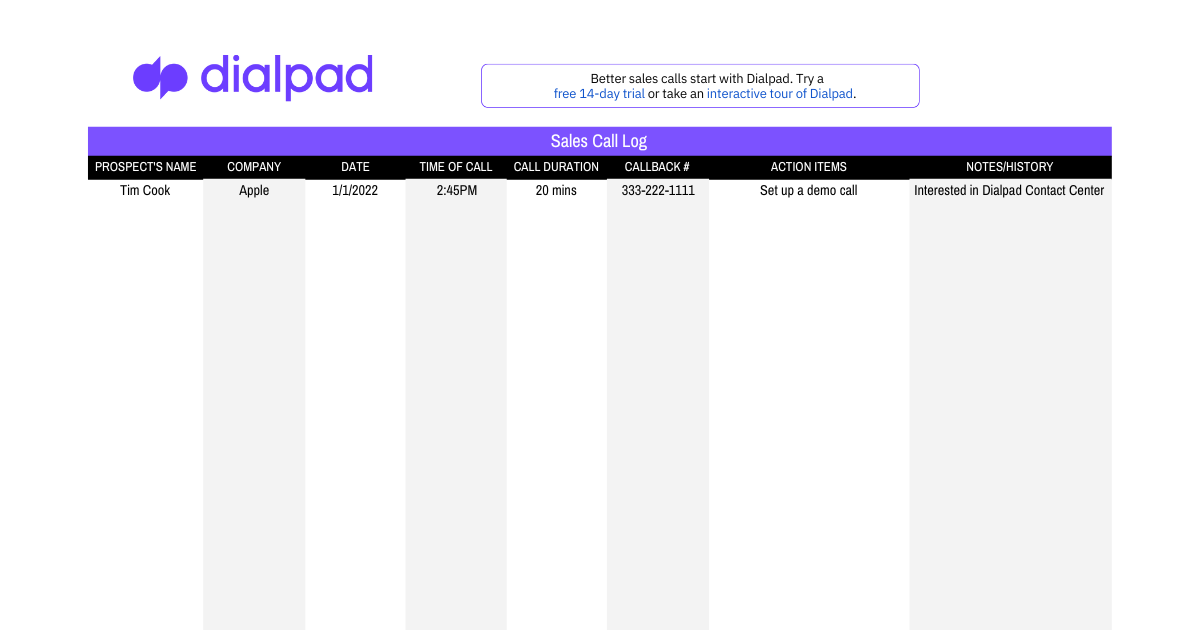Select the 1/1/2022 date cell
The height and width of the screenshot is (630, 1200).
coord(355,190)
